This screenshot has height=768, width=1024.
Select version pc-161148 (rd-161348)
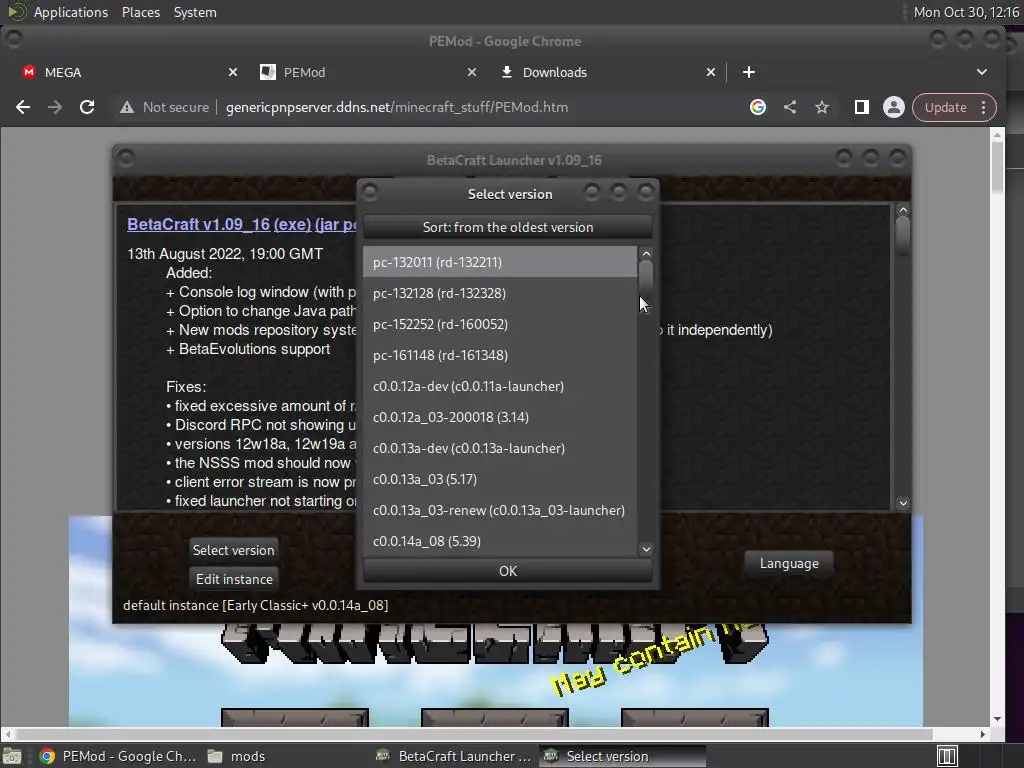click(x=500, y=355)
